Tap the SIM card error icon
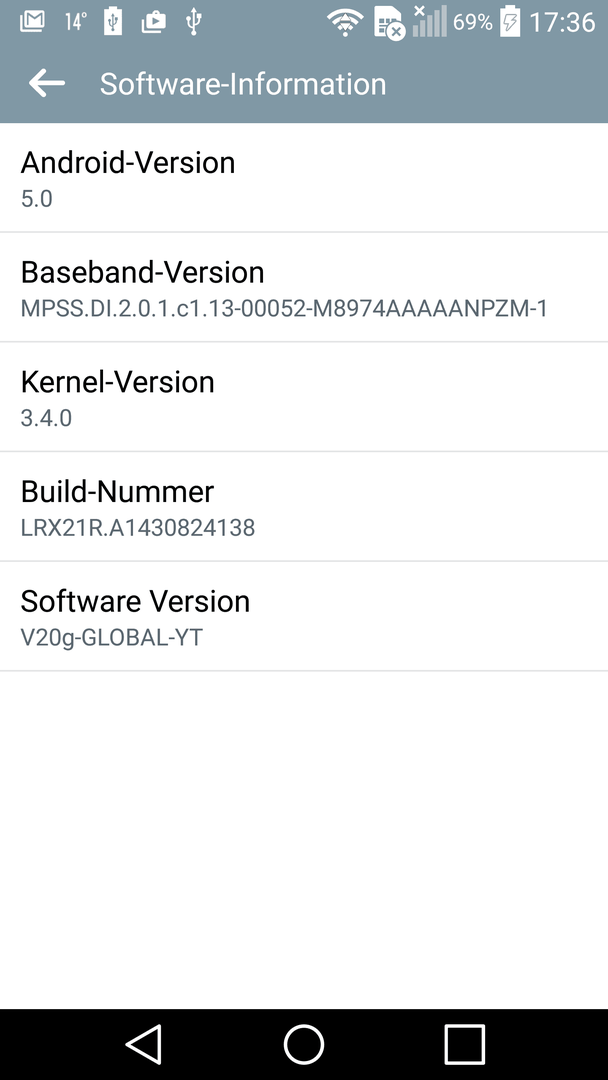Screen dimensions: 608x1080 point(389,23)
